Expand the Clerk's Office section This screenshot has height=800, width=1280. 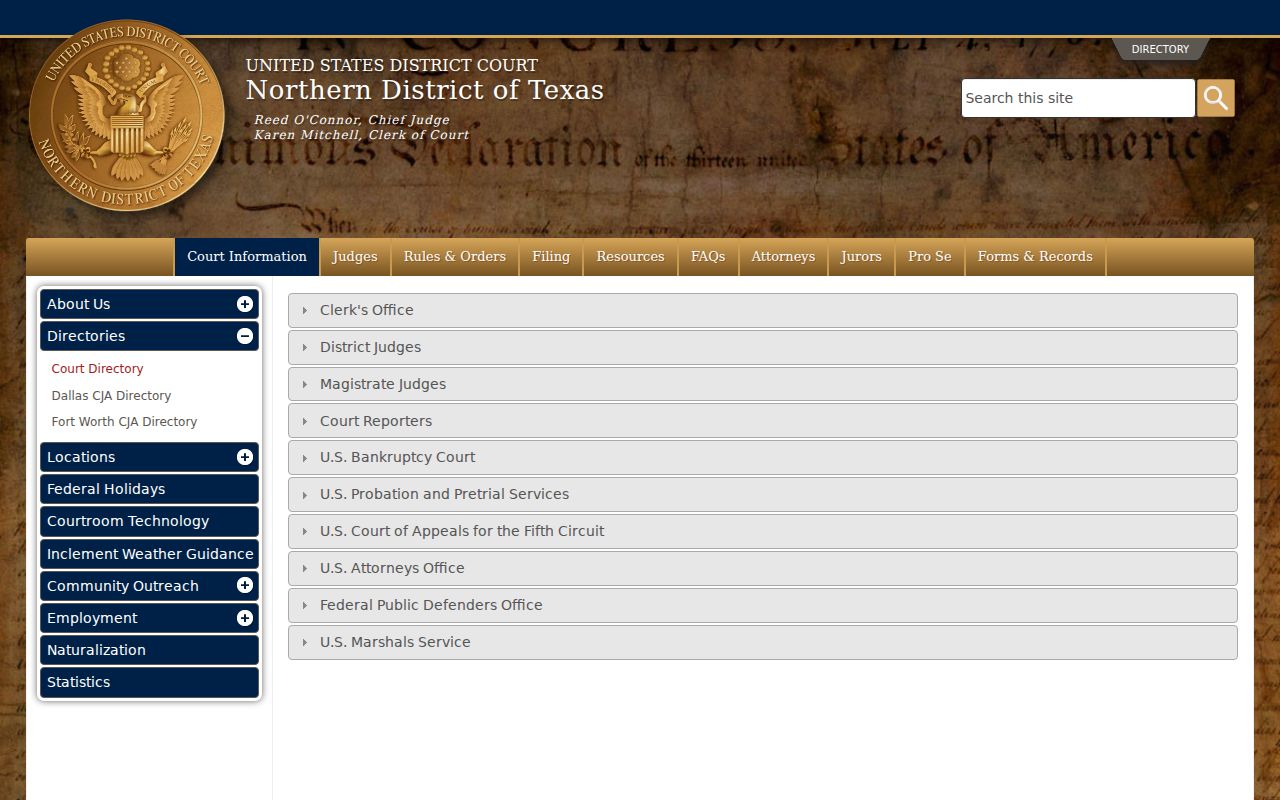pyautogui.click(x=763, y=310)
